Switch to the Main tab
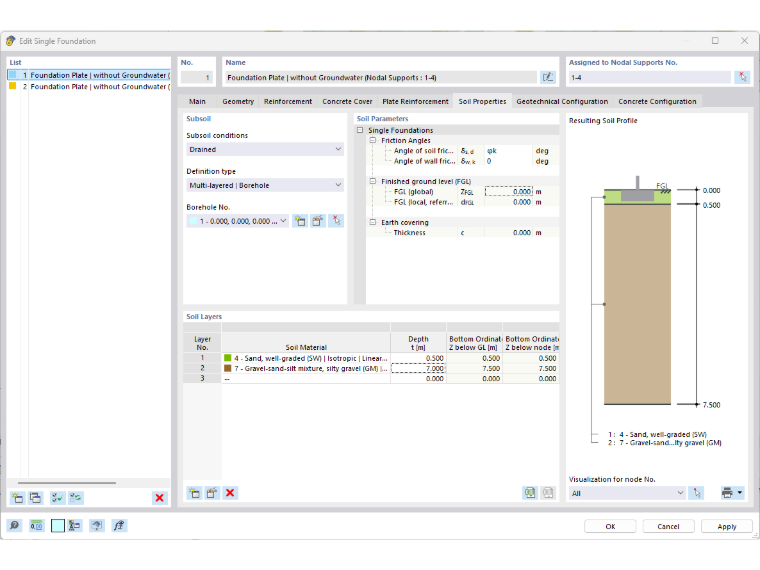The height and width of the screenshot is (570, 760). pos(197,101)
